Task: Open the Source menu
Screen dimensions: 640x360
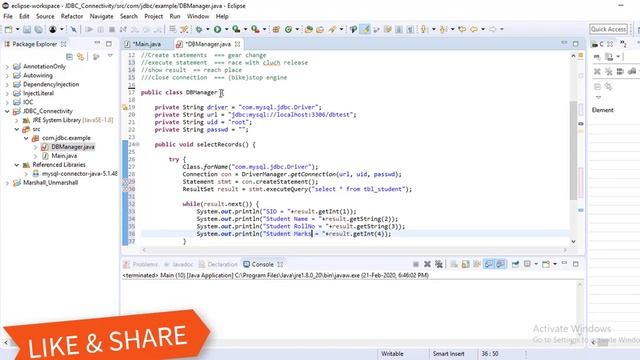Action: 45,16
